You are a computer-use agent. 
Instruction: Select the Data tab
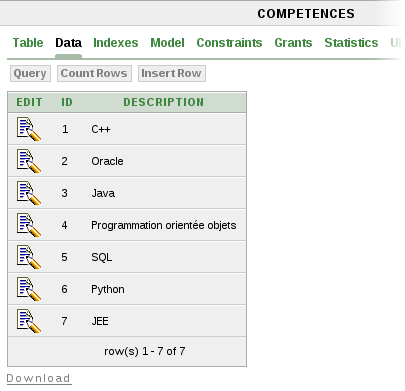[x=68, y=43]
